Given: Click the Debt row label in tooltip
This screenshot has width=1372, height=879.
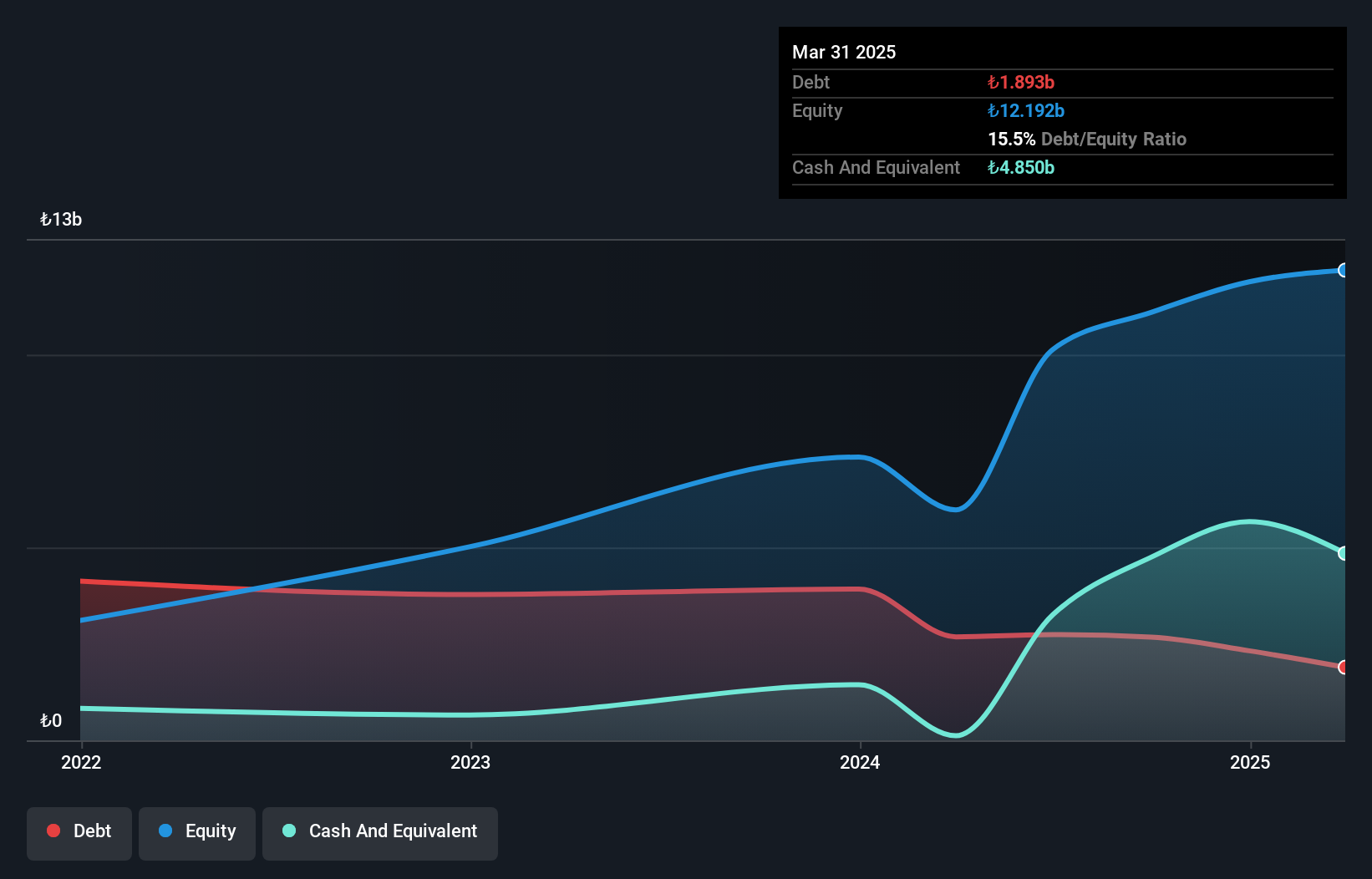Looking at the screenshot, I should click(810, 82).
